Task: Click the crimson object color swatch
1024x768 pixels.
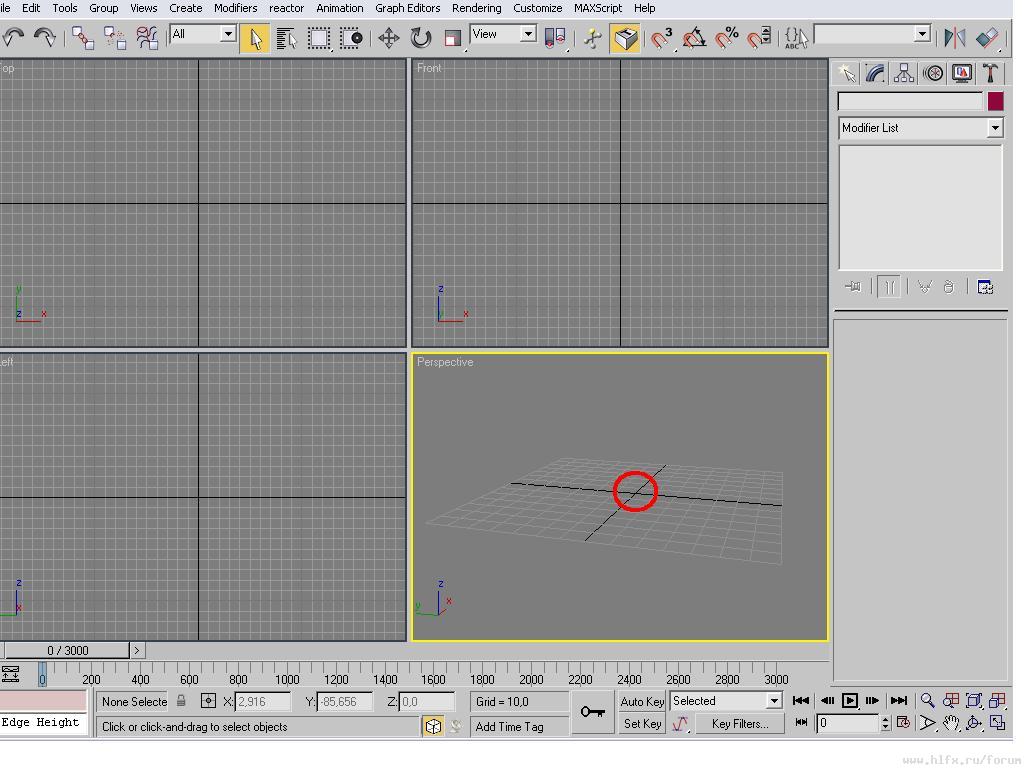Action: (x=995, y=101)
